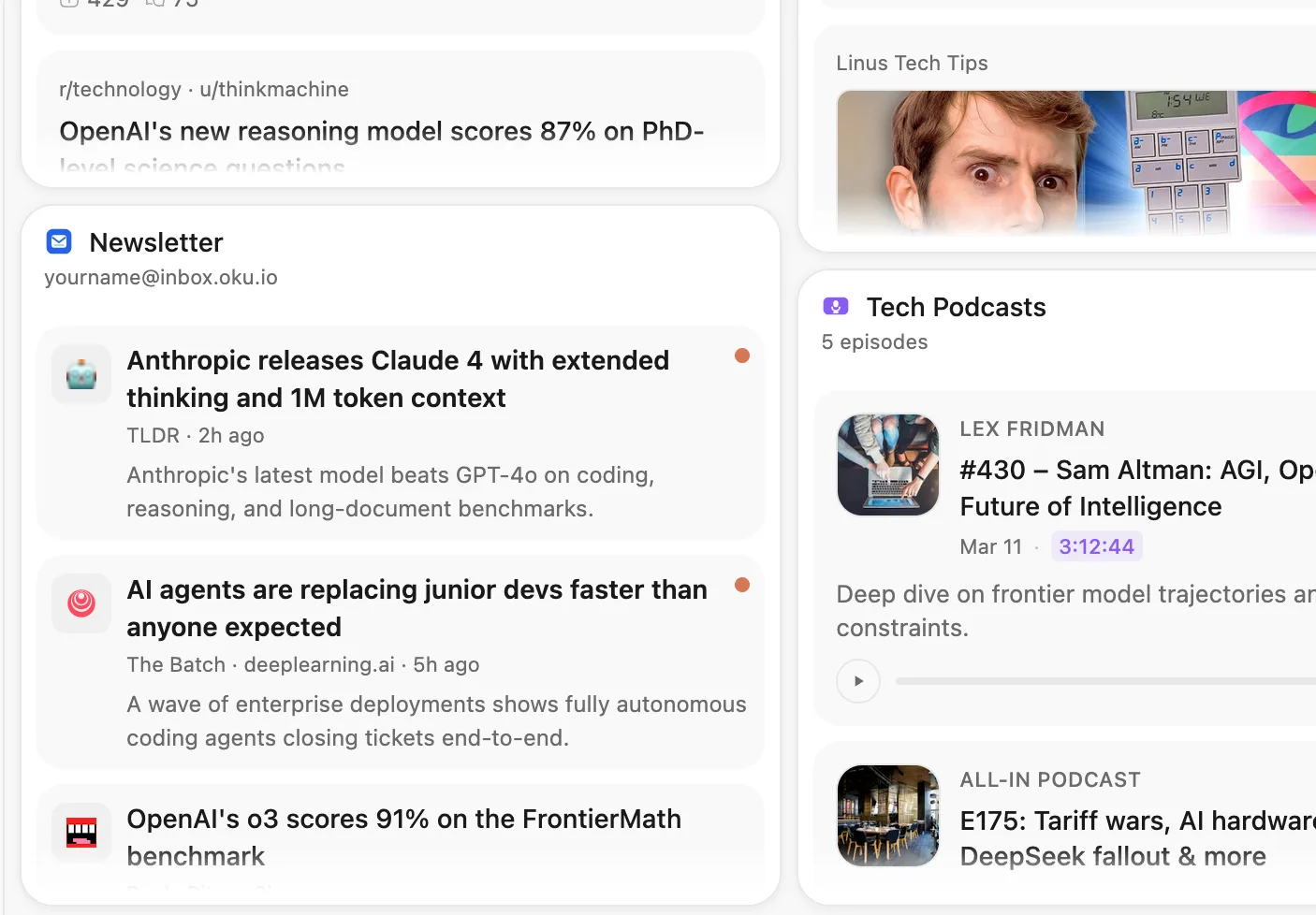Mark the Claude 4 newsletter item as read
The image size is (1316, 915).
(742, 356)
